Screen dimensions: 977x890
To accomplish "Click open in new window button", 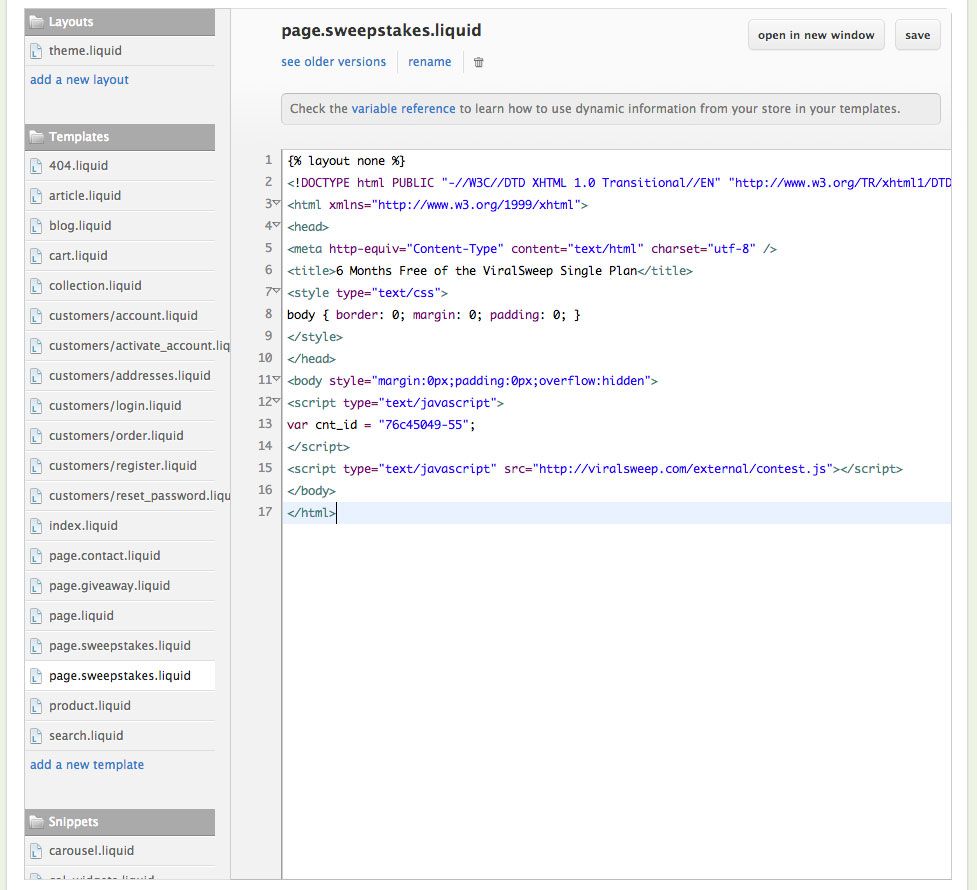I will 816,36.
